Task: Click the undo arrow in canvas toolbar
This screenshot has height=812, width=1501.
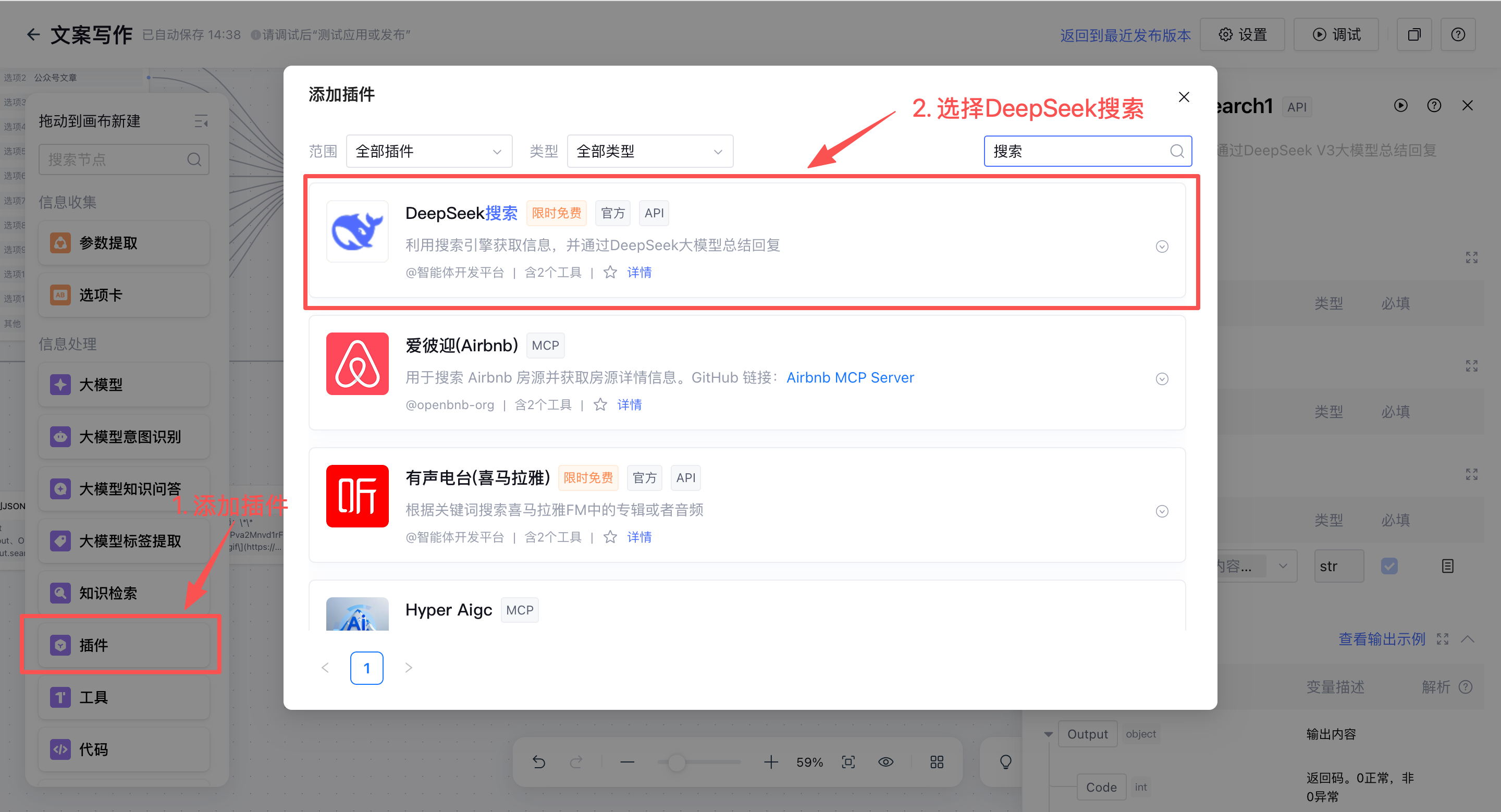Action: click(x=538, y=762)
